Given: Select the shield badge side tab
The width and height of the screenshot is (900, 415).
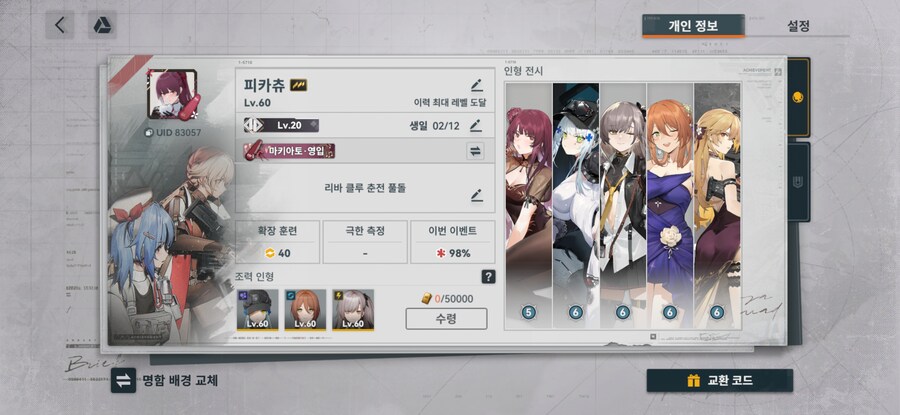Looking at the screenshot, I should 798,182.
